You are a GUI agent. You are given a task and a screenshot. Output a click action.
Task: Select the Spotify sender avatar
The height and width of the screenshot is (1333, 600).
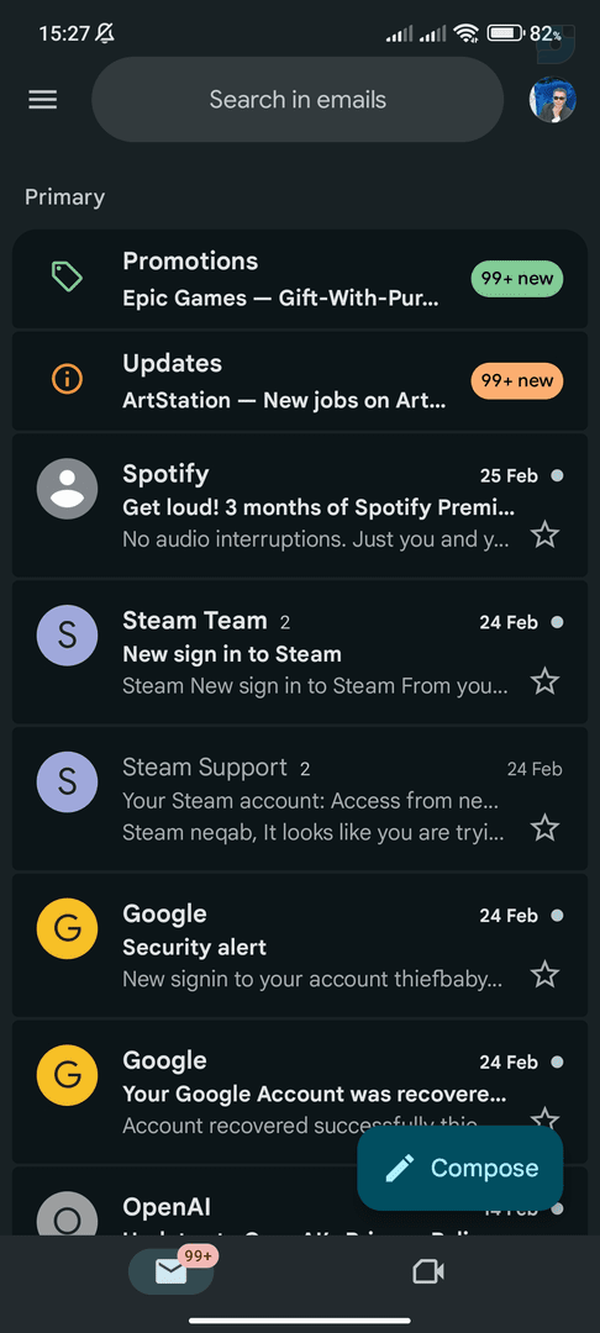click(x=67, y=489)
